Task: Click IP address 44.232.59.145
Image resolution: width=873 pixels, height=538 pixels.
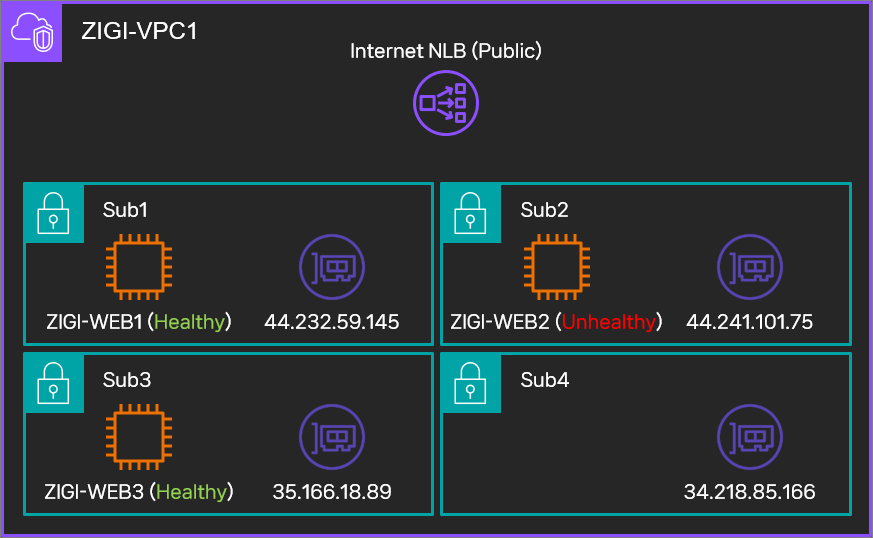Action: pos(332,322)
